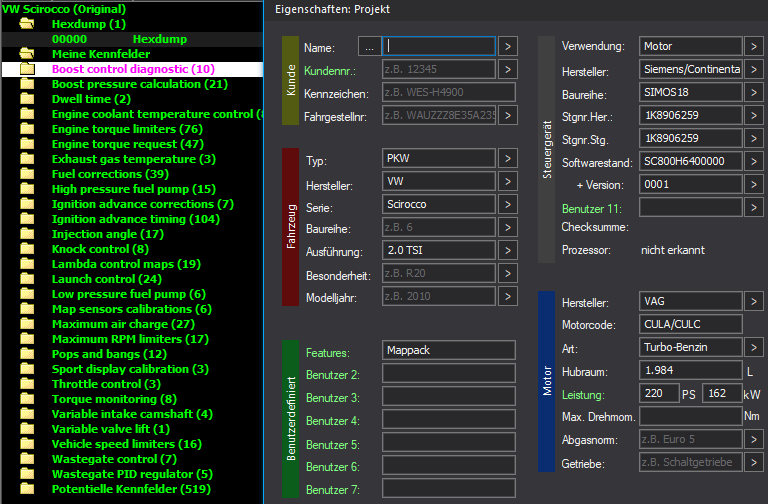Click the folder icon beside Boost pressure calculation
Screen dimensions: 768x504
pyautogui.click(x=27, y=84)
